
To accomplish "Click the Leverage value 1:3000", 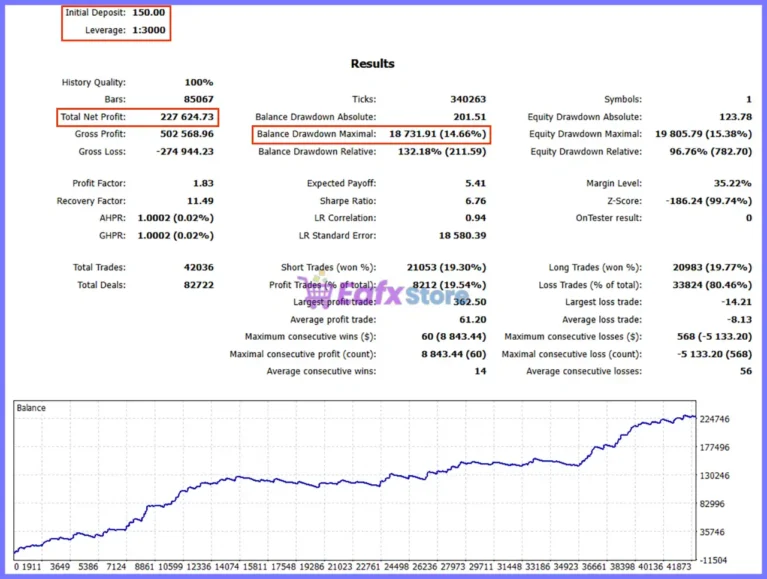I will point(149,30).
